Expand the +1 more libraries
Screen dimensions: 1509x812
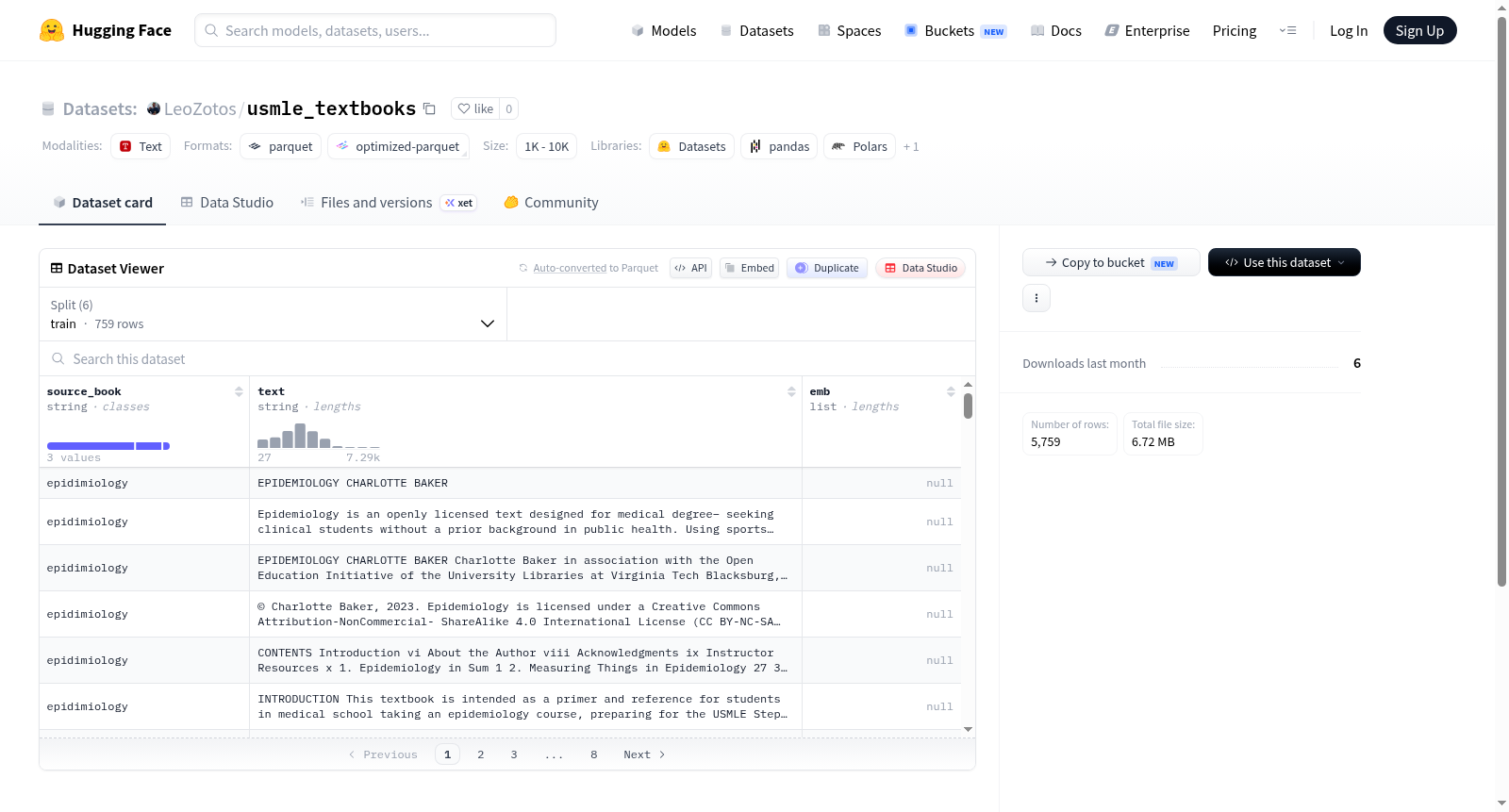point(911,146)
